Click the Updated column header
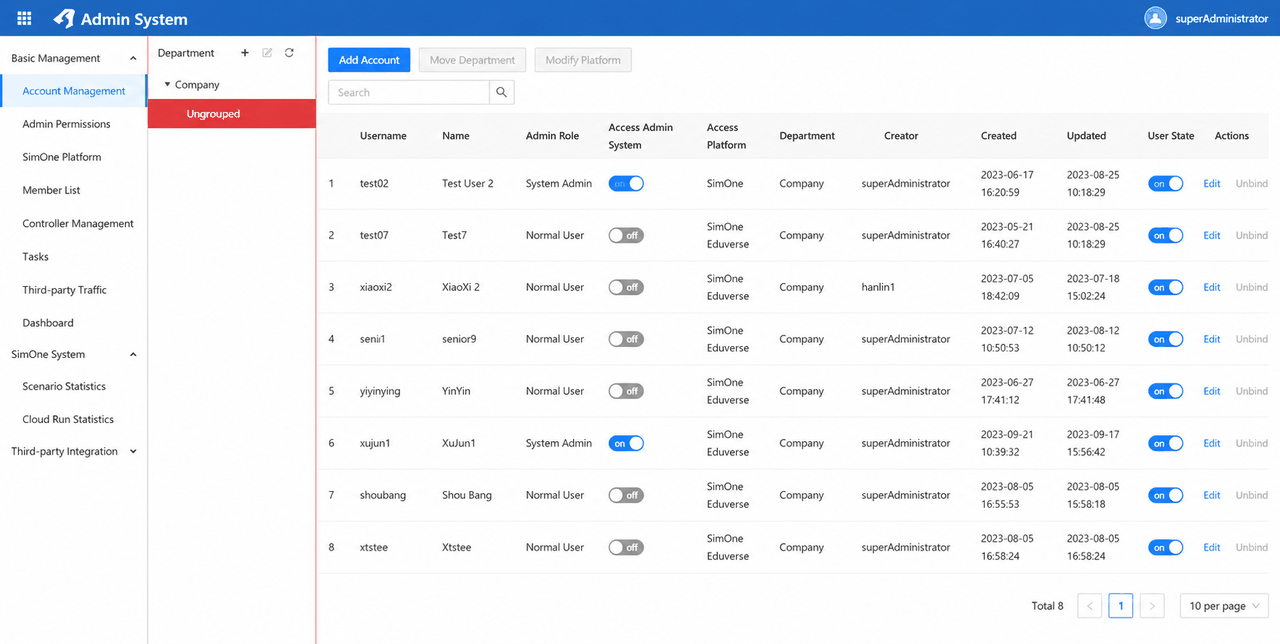1280x644 pixels. click(x=1086, y=136)
